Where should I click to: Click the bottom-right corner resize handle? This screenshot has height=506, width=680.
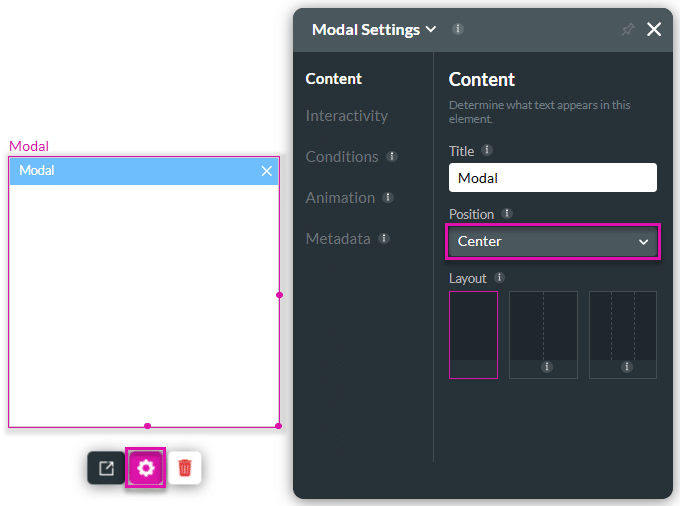tap(279, 426)
